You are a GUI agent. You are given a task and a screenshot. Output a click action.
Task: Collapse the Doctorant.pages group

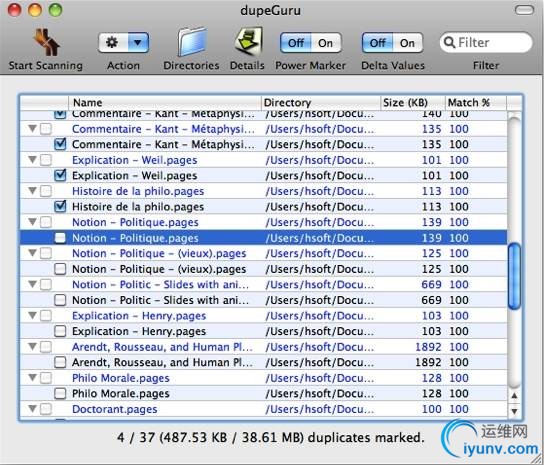32,409
